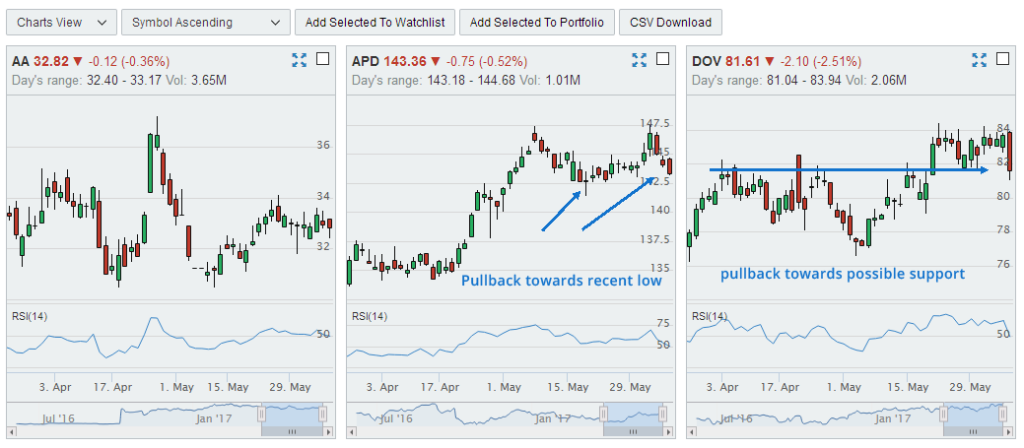
Task: Select the DOV chart checkbox
Action: 1002,59
